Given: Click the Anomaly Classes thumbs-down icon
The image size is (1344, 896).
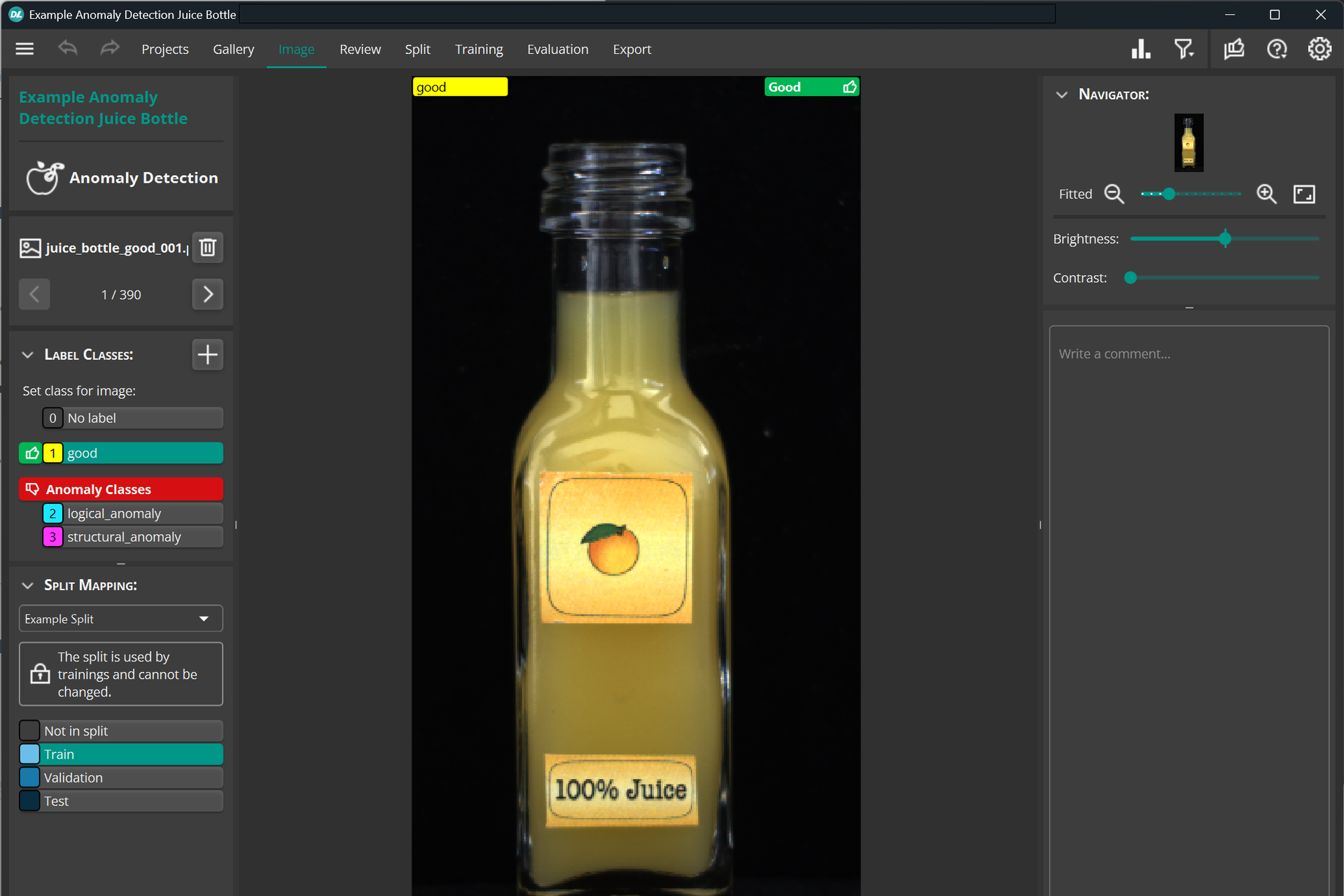Looking at the screenshot, I should 32,489.
